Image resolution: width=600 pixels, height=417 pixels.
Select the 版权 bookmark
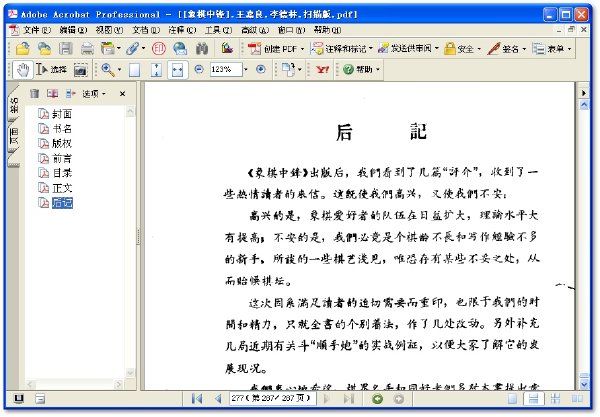[x=62, y=143]
